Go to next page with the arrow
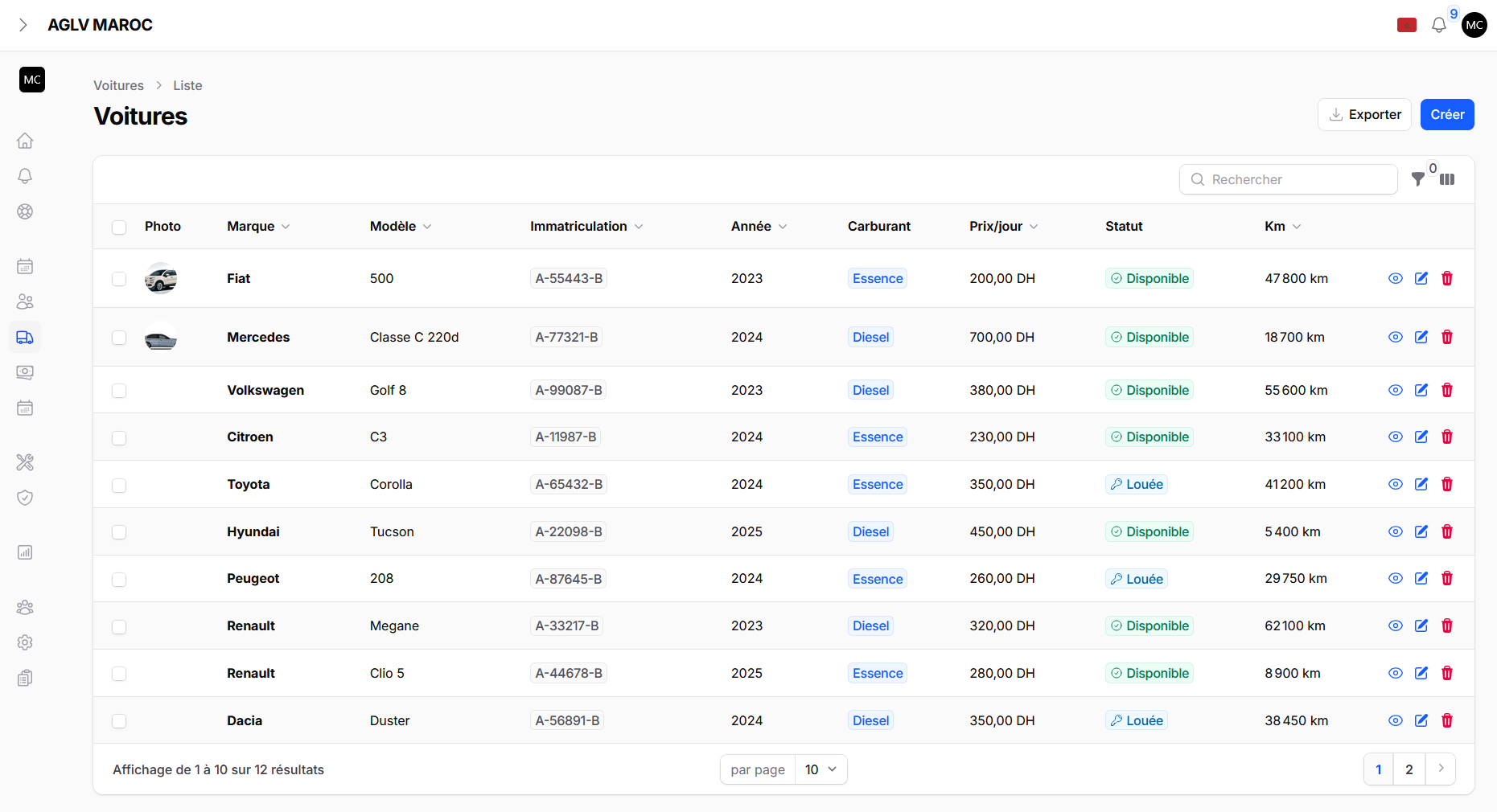This screenshot has width=1497, height=812. click(1441, 769)
